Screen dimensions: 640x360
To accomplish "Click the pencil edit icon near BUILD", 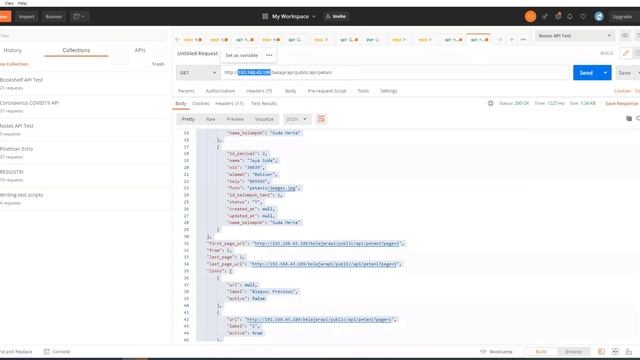I will [626, 53].
